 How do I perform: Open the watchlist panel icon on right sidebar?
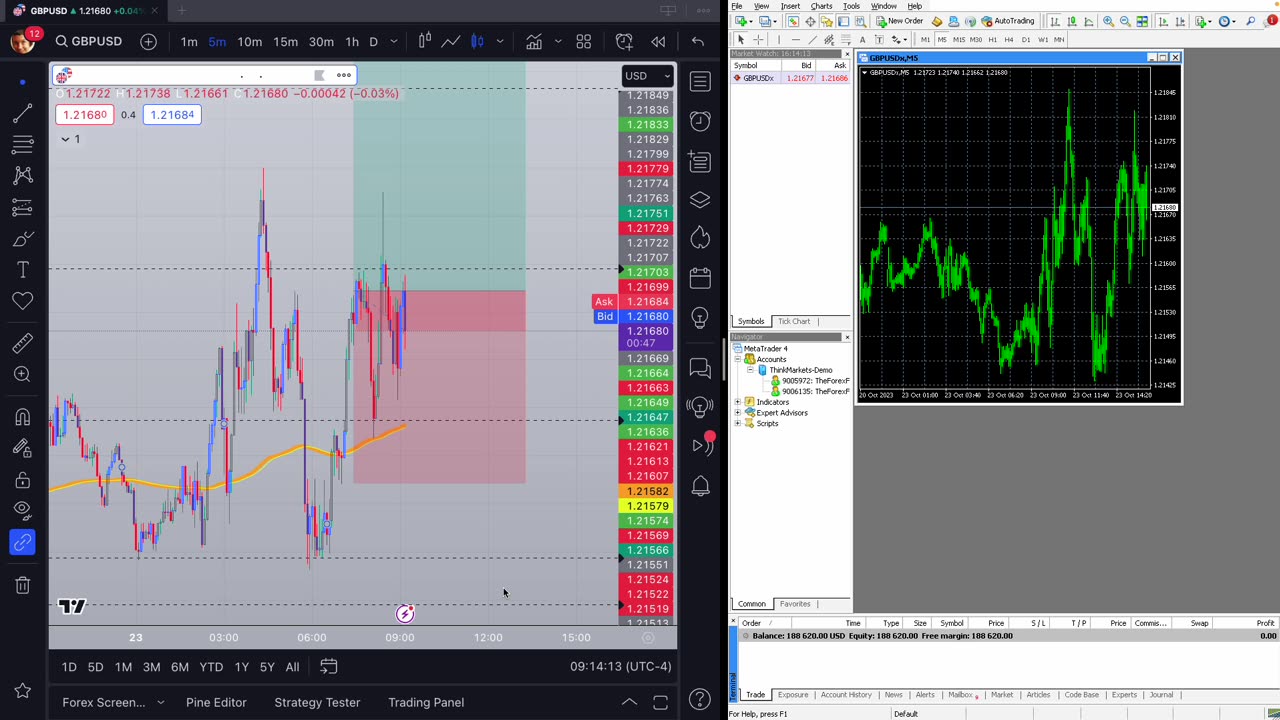pyautogui.click(x=700, y=81)
